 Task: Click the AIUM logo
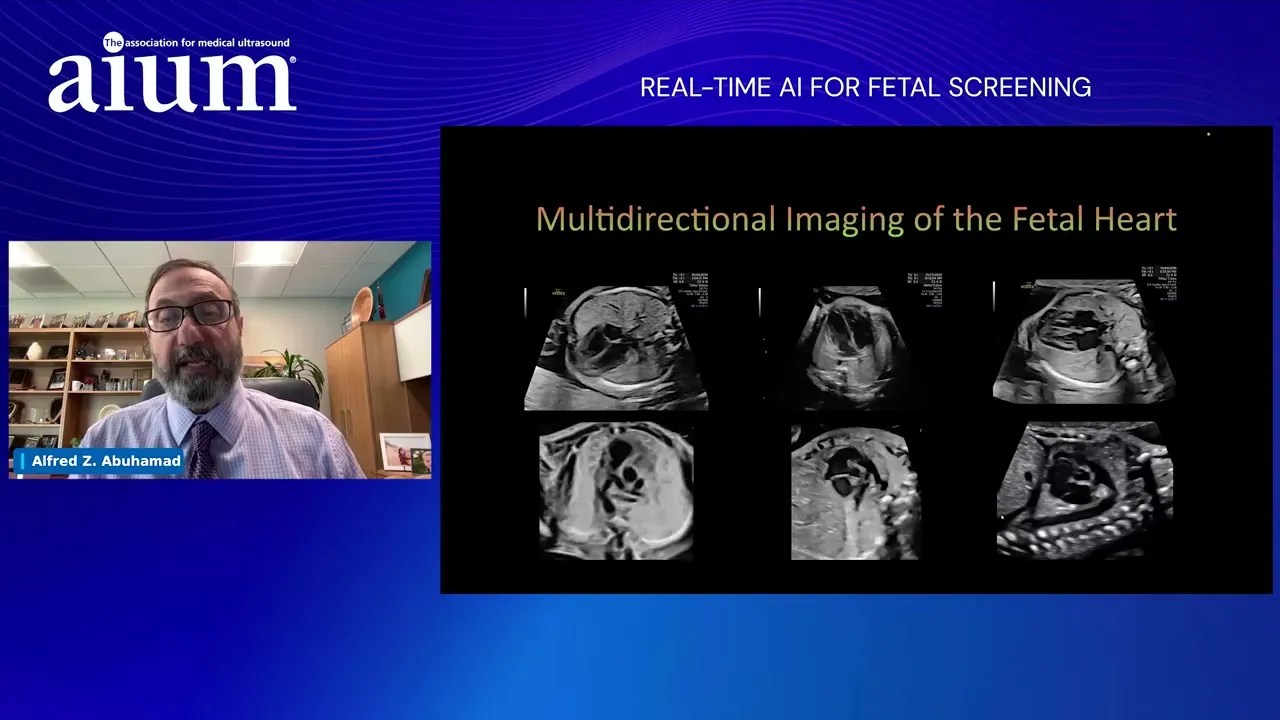coord(172,72)
